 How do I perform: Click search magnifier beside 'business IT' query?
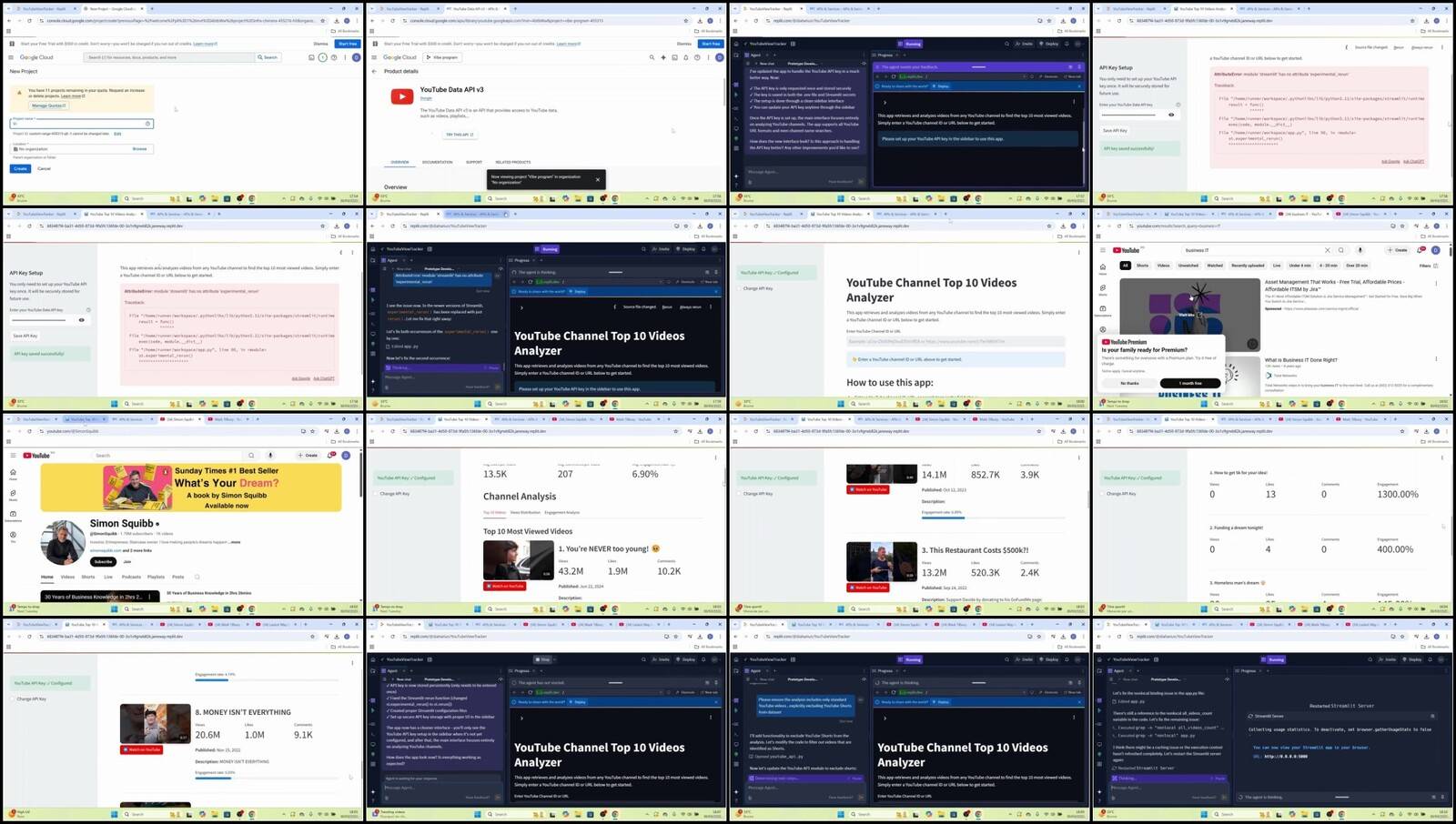point(1340,250)
